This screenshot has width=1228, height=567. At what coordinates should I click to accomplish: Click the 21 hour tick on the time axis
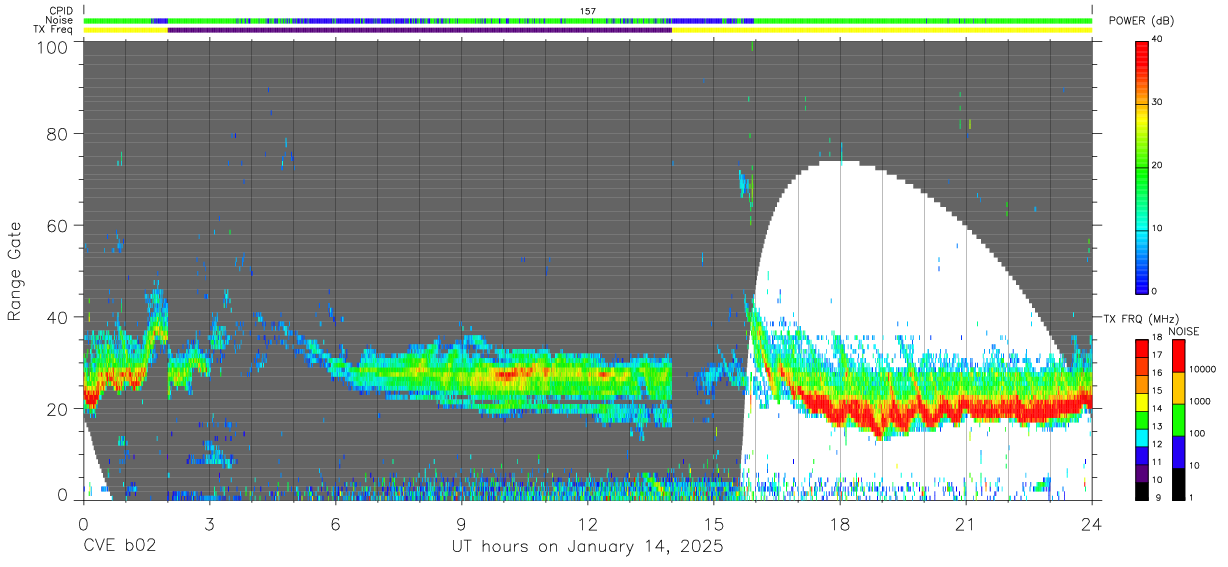(x=966, y=523)
